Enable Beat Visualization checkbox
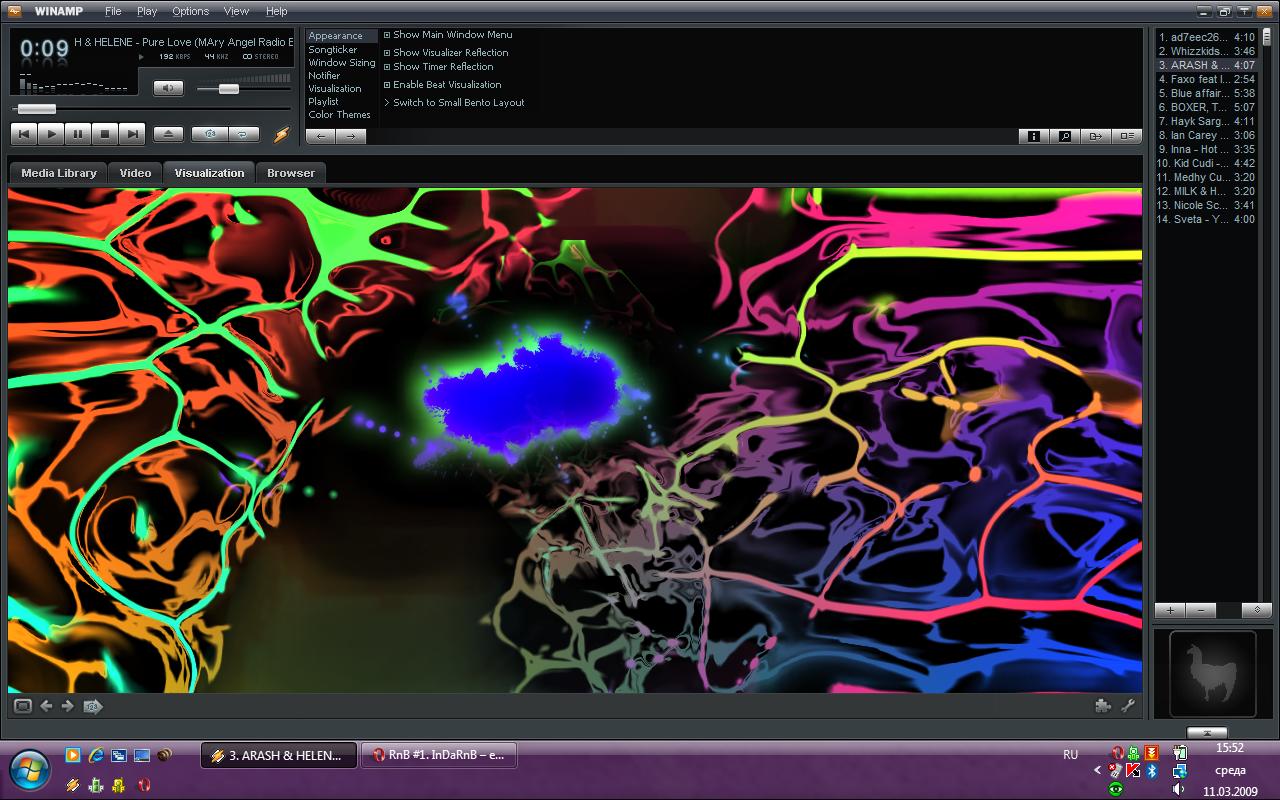Viewport: 1280px width, 800px height. coord(387,85)
